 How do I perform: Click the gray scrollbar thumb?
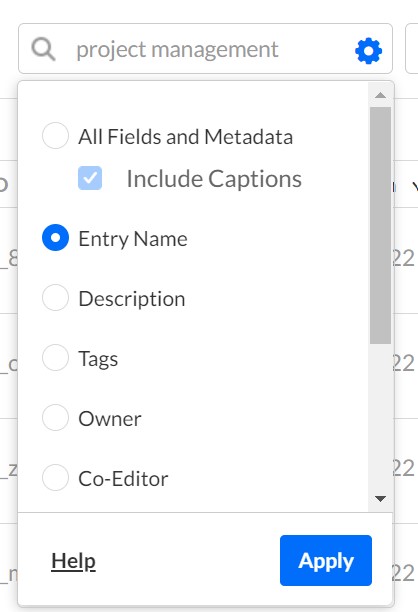pos(381,226)
